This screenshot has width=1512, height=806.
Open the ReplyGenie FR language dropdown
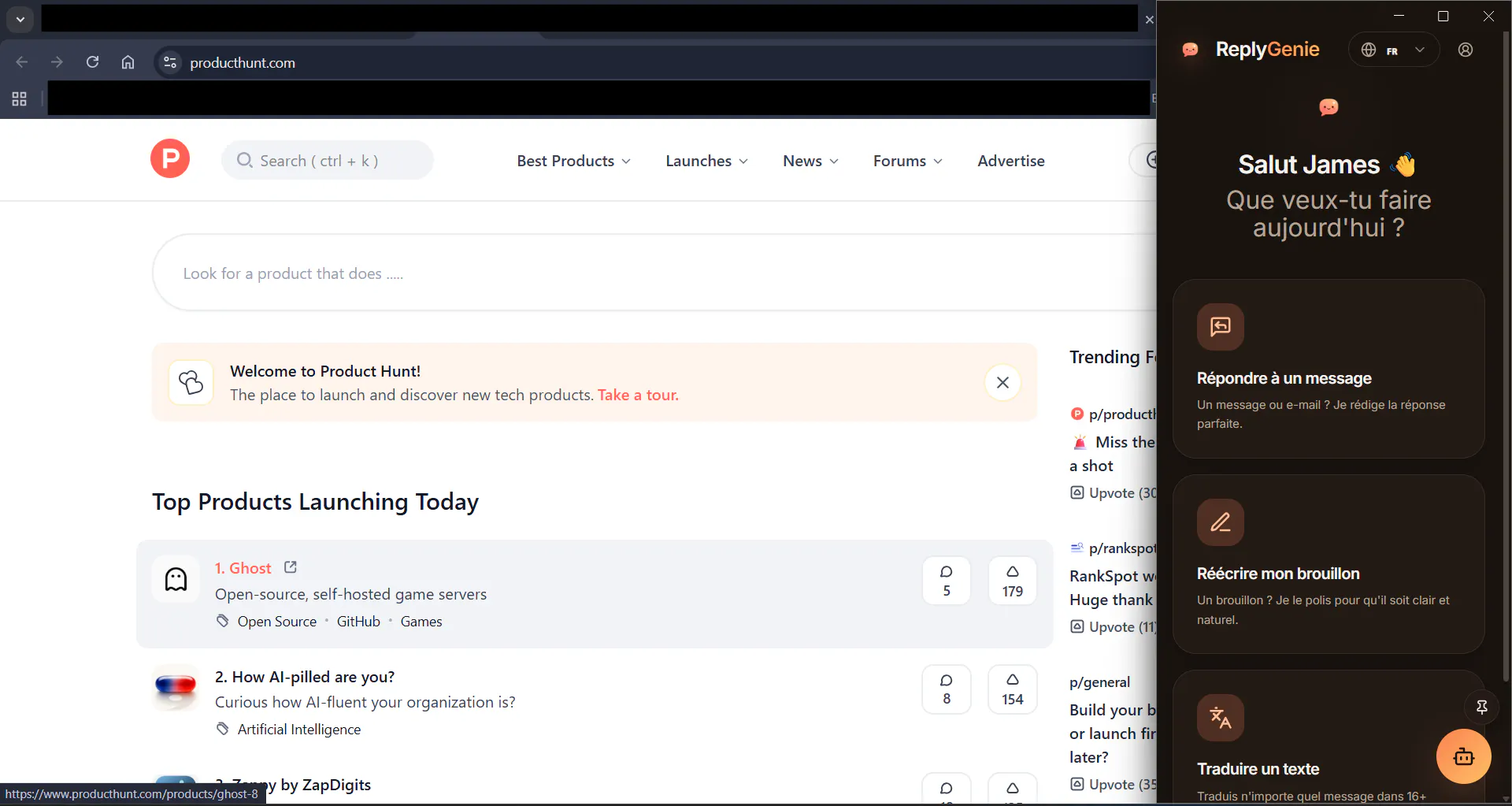coord(1394,50)
